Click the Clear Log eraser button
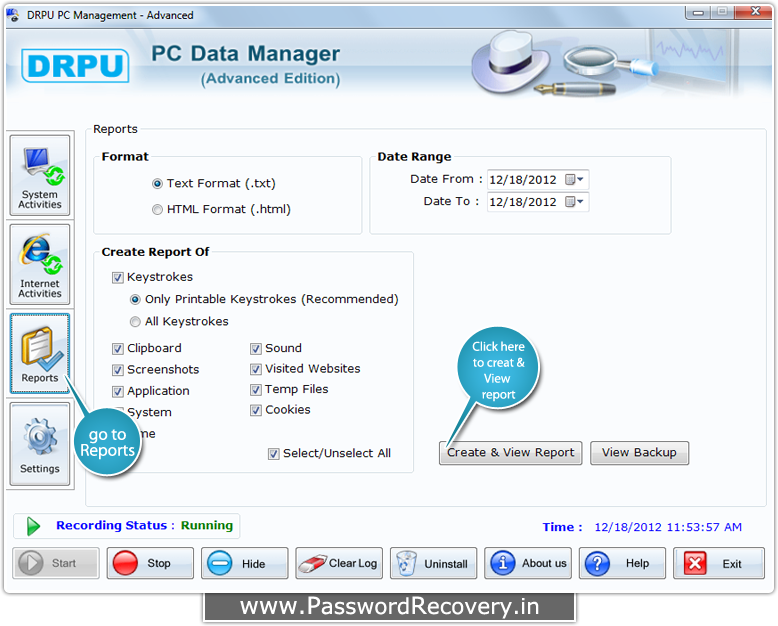This screenshot has width=778, height=626. coord(339,563)
